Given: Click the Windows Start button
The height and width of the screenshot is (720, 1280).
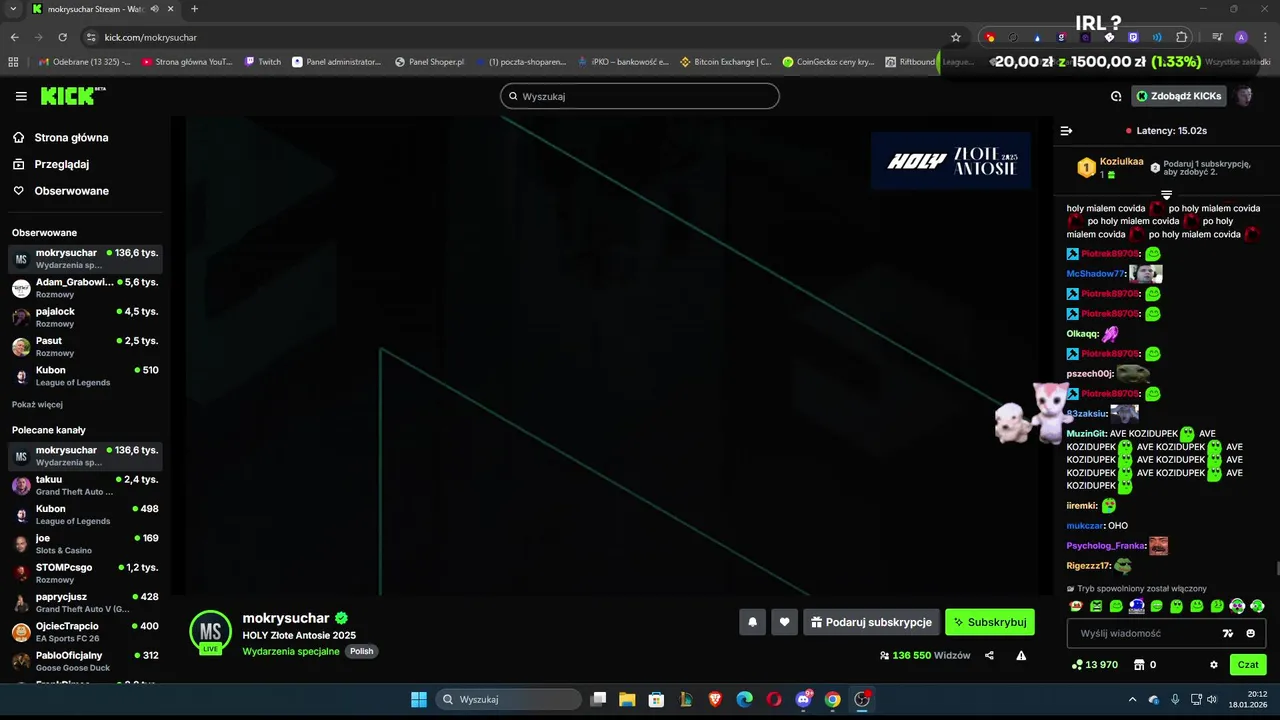Looking at the screenshot, I should point(419,699).
